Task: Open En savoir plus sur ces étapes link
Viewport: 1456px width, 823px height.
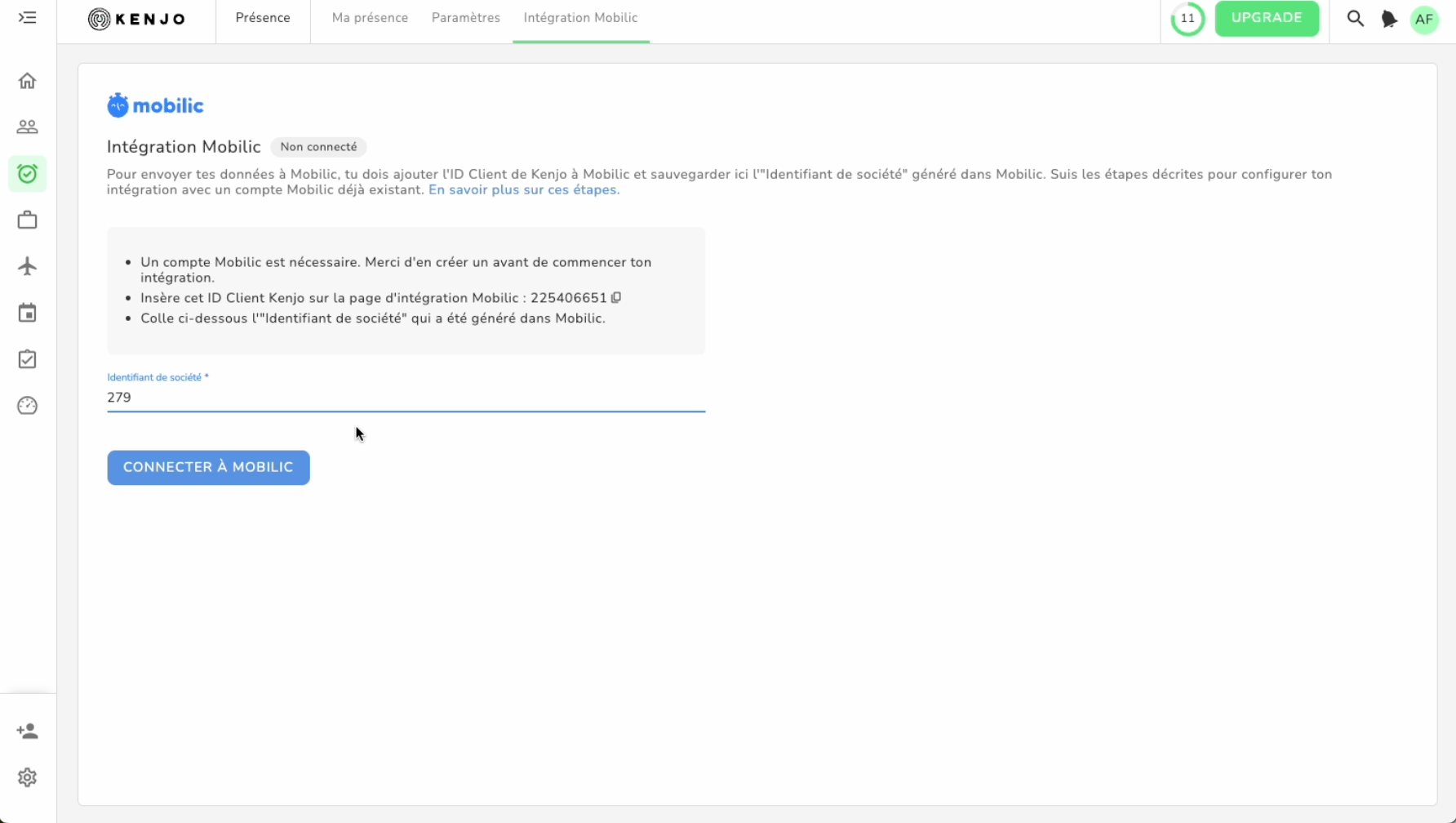Action: click(524, 189)
